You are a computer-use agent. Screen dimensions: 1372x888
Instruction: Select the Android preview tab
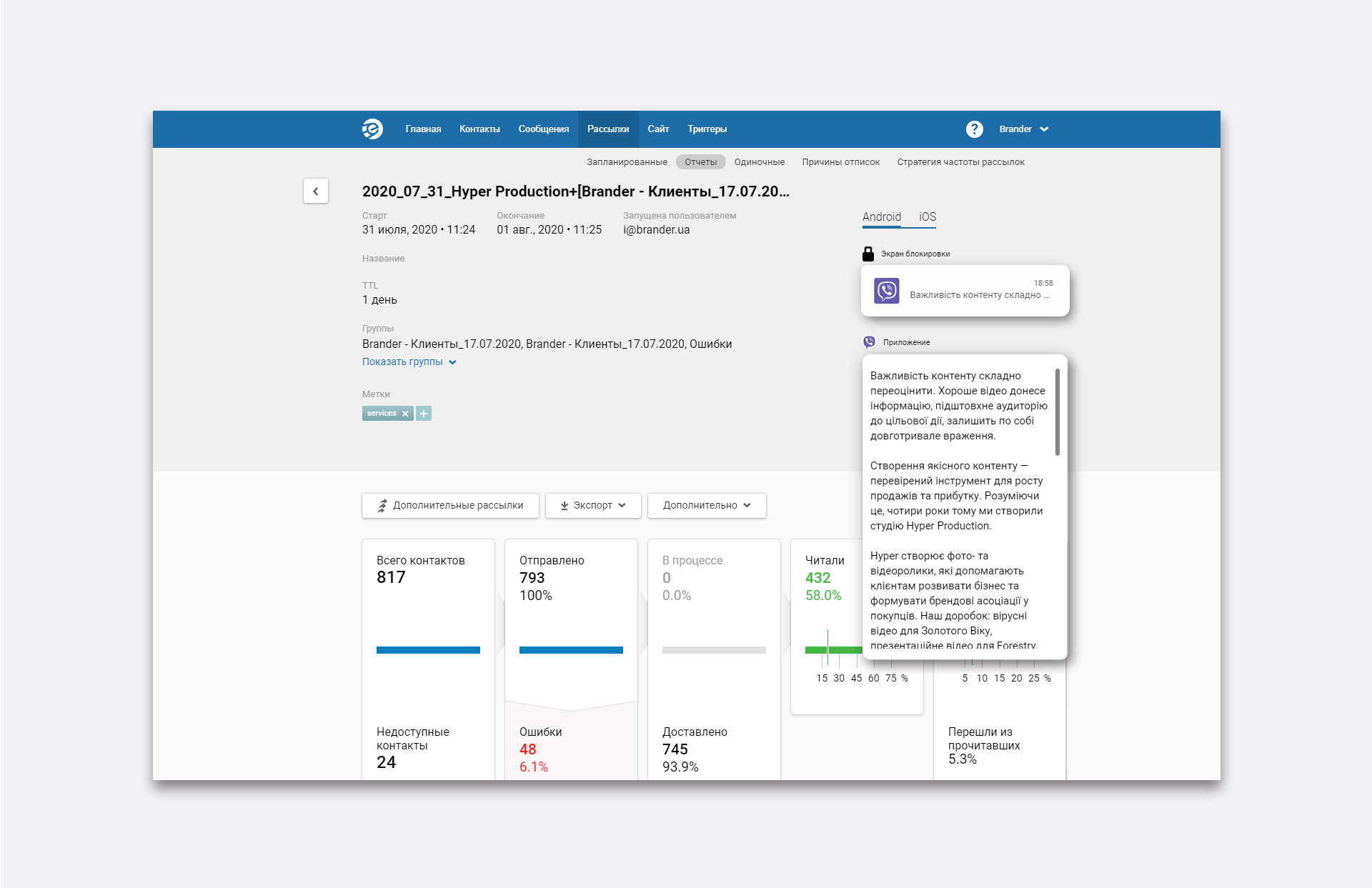click(x=881, y=216)
